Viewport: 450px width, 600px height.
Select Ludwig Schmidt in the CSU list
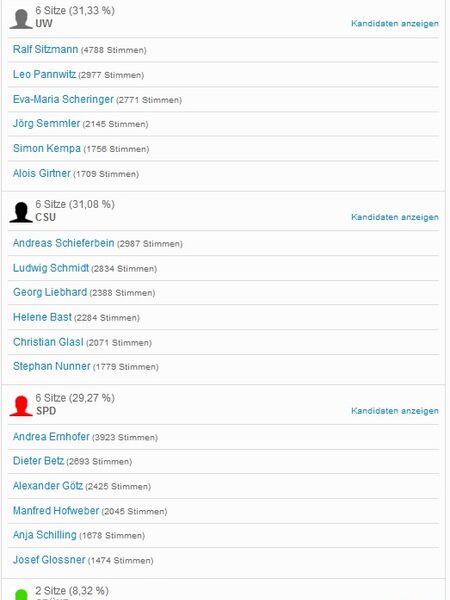pos(51,268)
